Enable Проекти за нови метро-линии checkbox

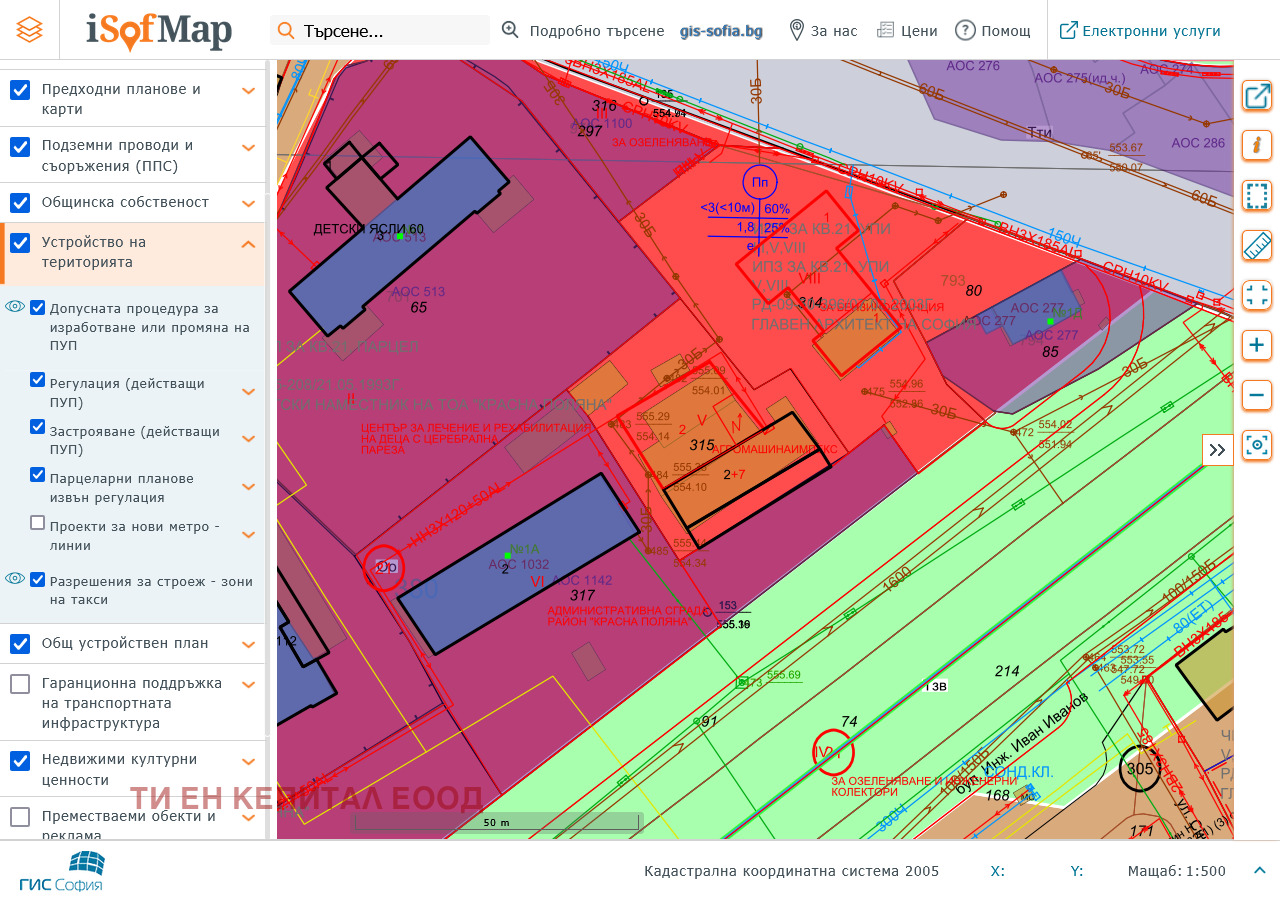pos(38,523)
